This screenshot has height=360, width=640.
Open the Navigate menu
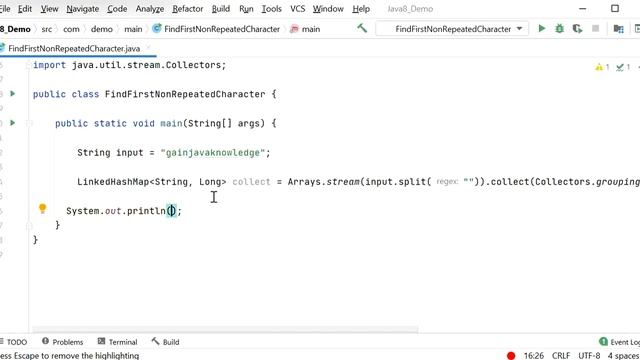point(82,9)
